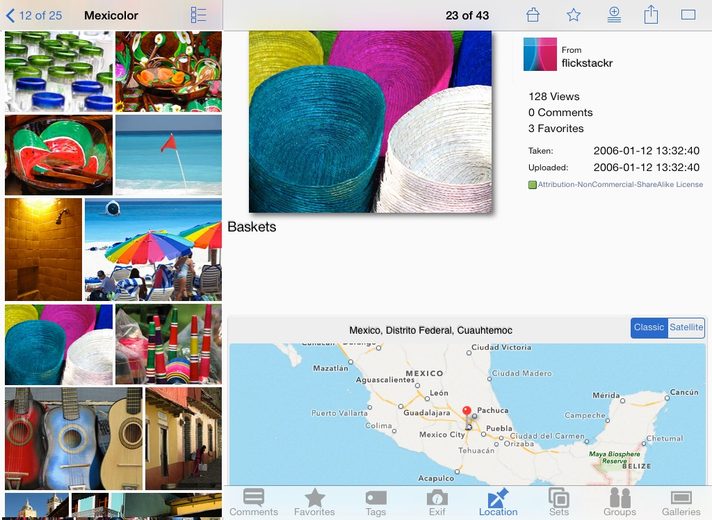The height and width of the screenshot is (520, 712).
Task: Select colonial street building thumbnail
Action: click(x=183, y=438)
